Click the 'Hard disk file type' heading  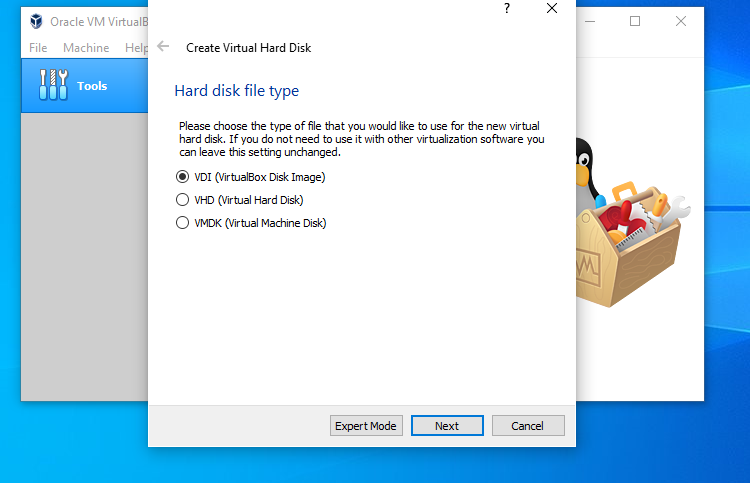coord(236,91)
